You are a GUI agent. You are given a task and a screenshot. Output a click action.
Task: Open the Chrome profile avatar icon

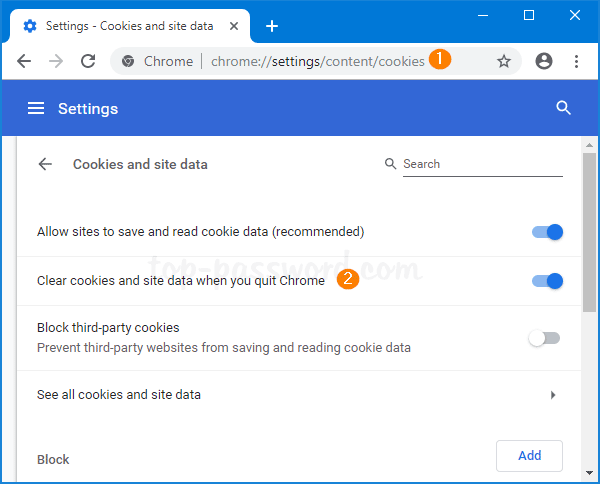tap(544, 61)
